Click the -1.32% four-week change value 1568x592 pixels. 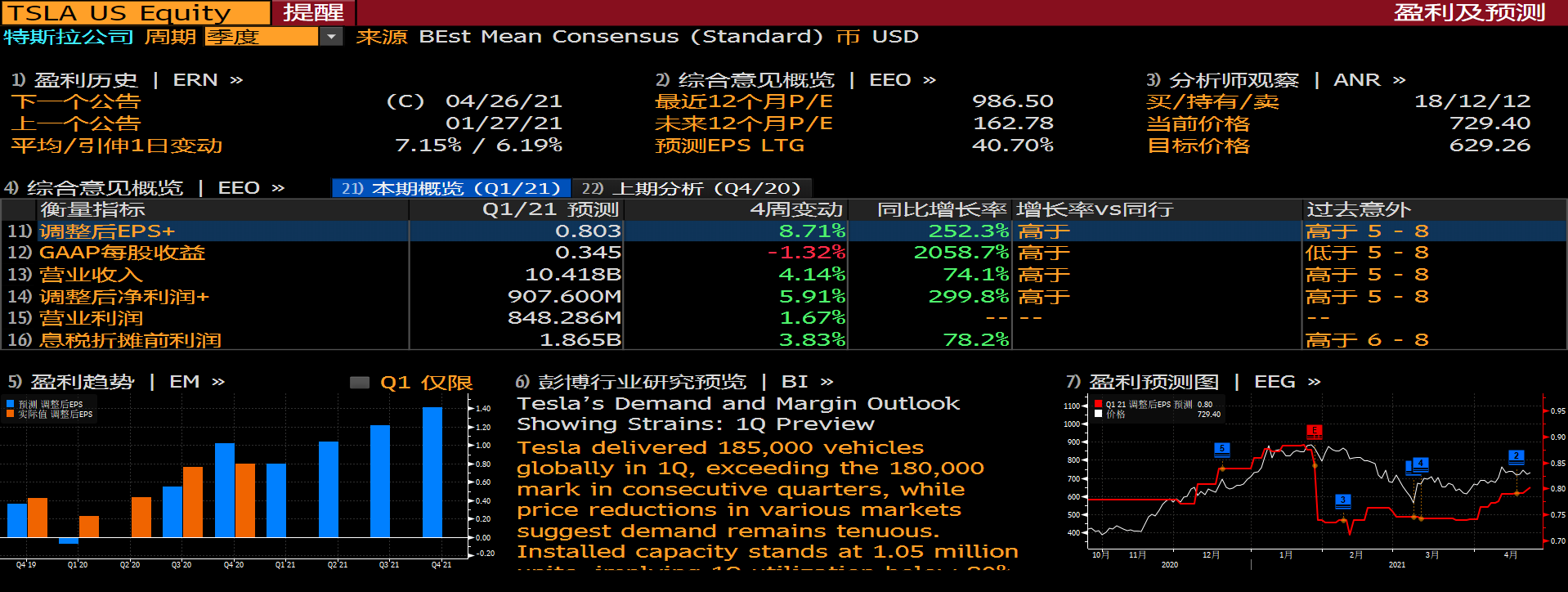(805, 253)
